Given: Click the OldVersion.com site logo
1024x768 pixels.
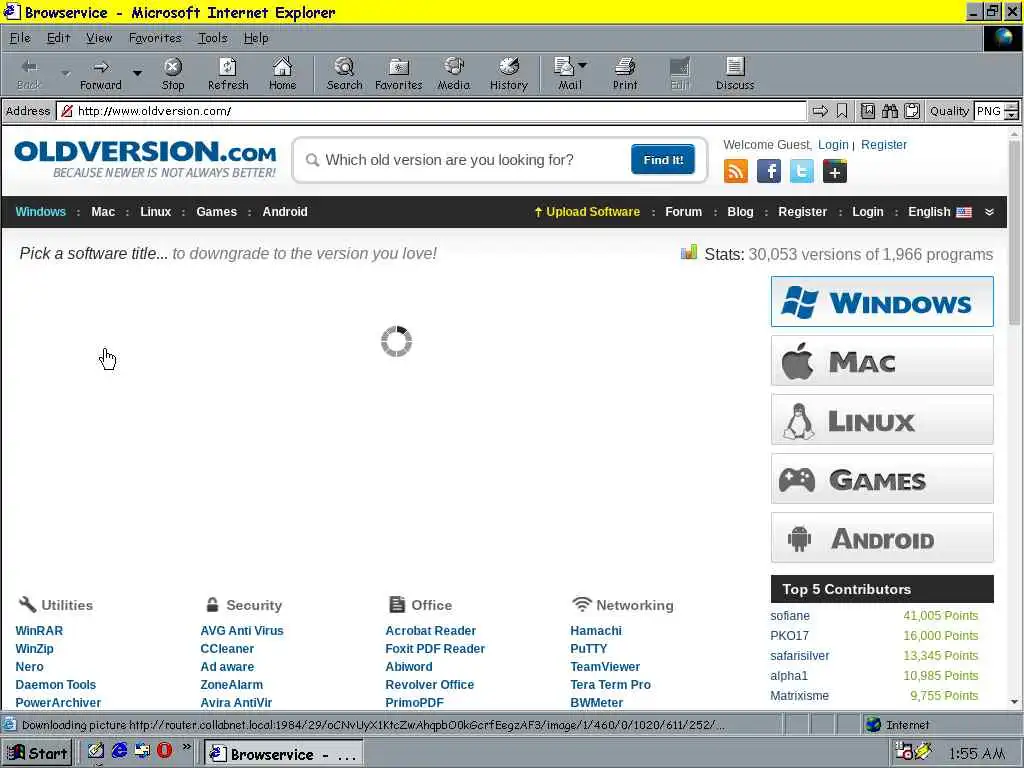Looking at the screenshot, I should coord(146,159).
